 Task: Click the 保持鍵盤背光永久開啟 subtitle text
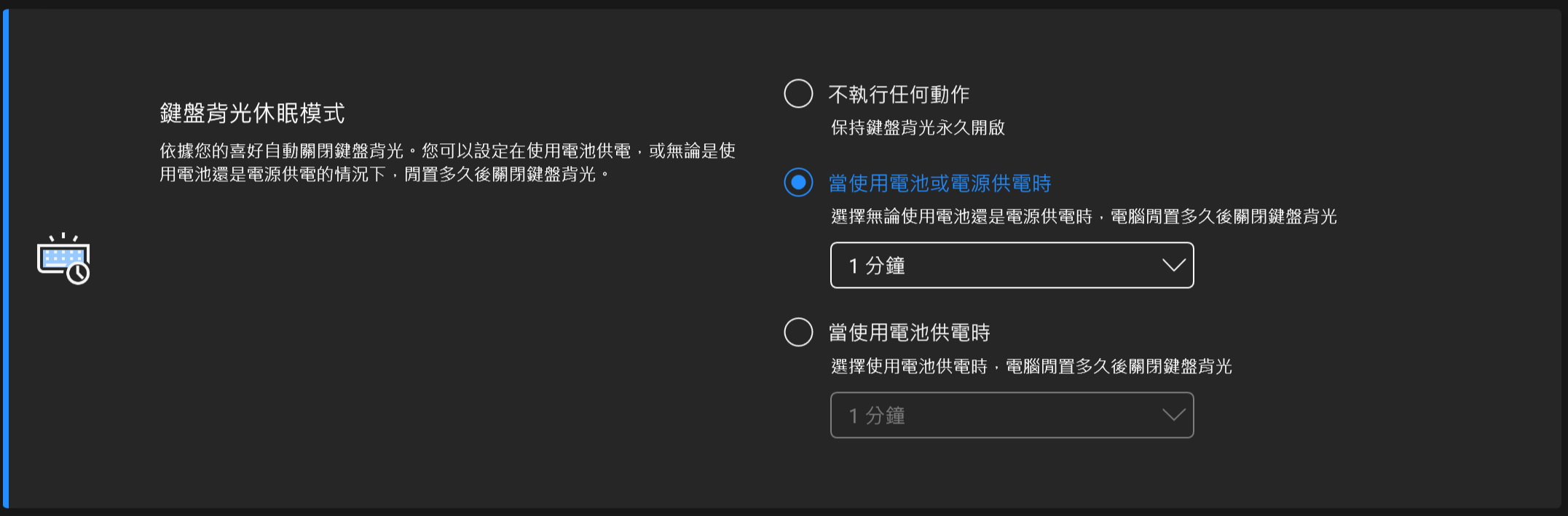tap(918, 128)
